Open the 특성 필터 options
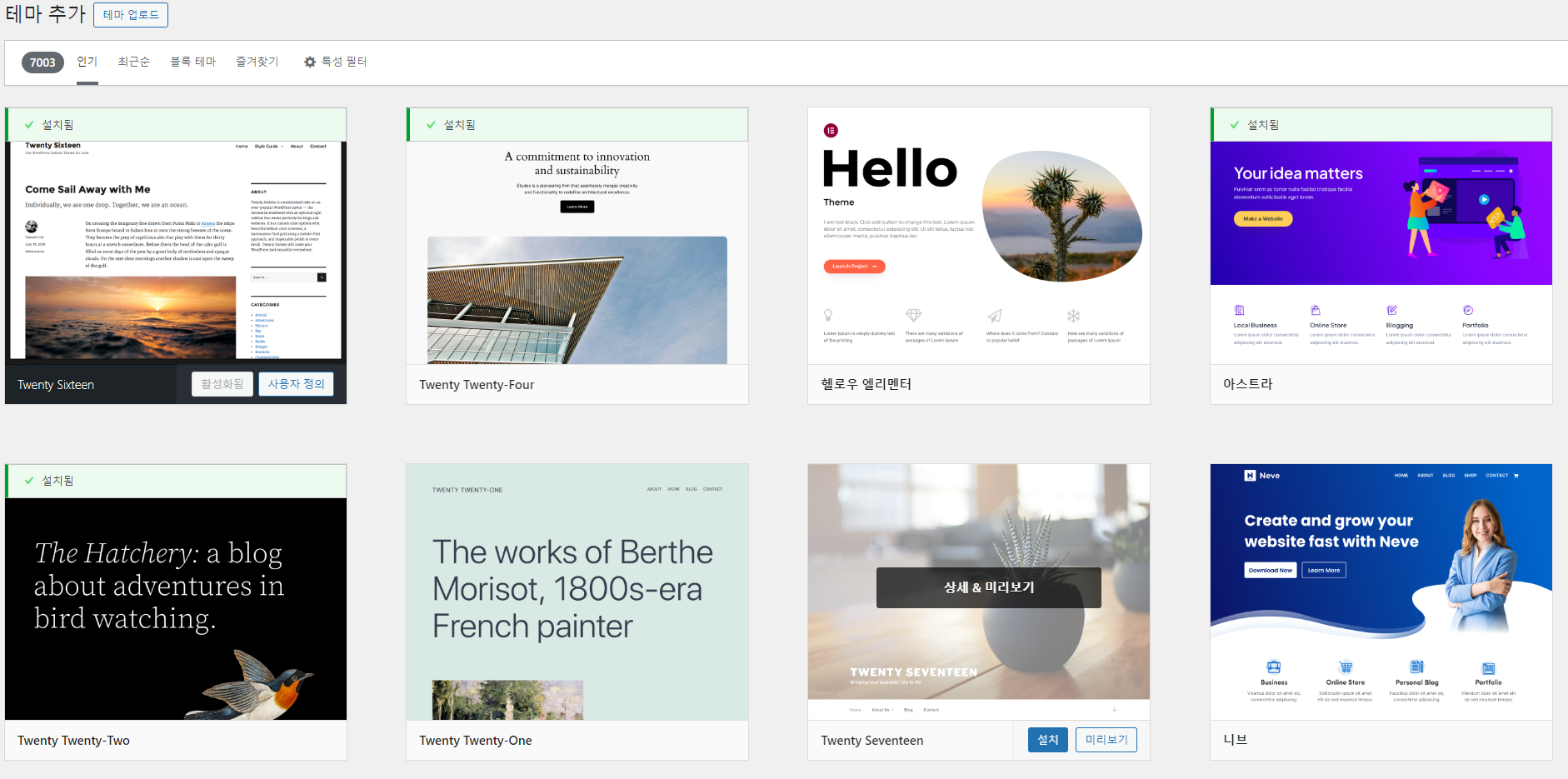Image resolution: width=1568 pixels, height=779 pixels. tap(336, 62)
